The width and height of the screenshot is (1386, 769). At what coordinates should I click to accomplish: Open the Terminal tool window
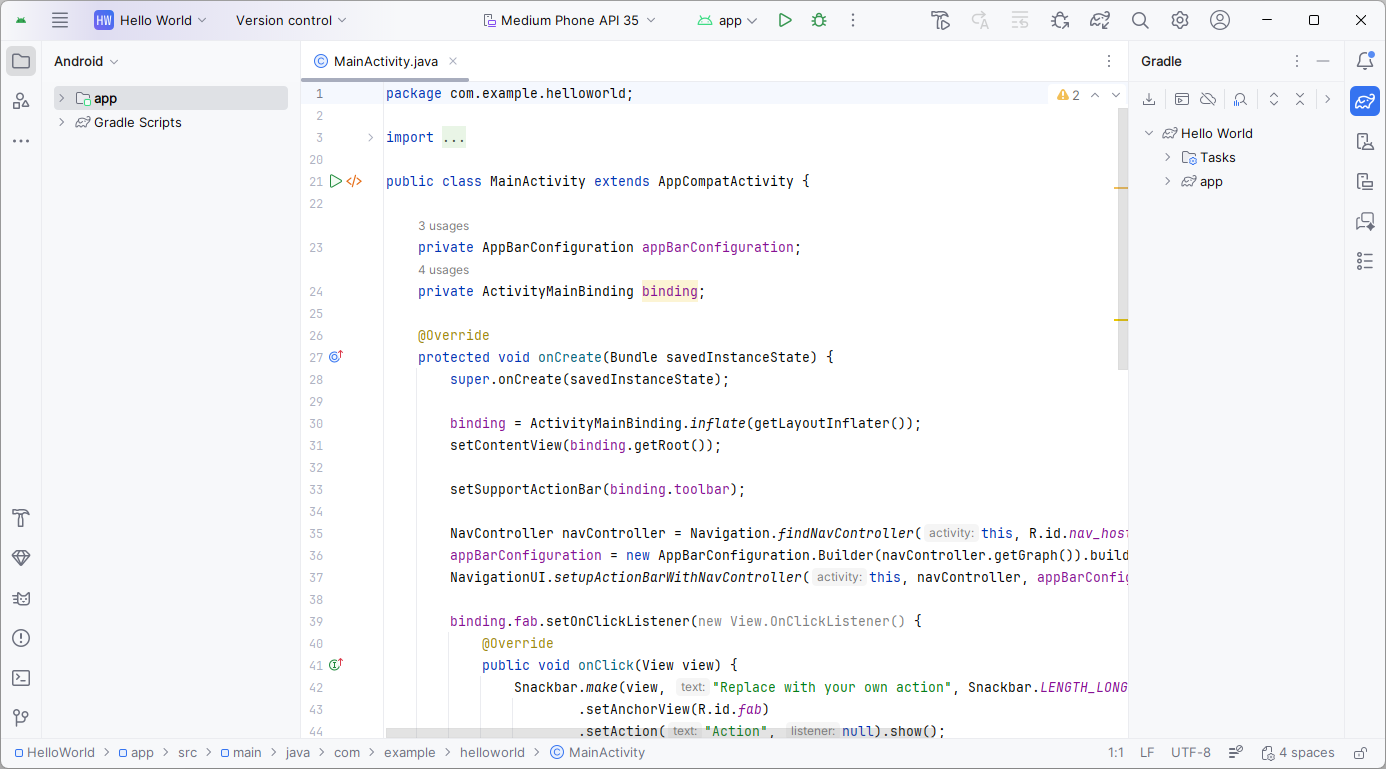21,678
